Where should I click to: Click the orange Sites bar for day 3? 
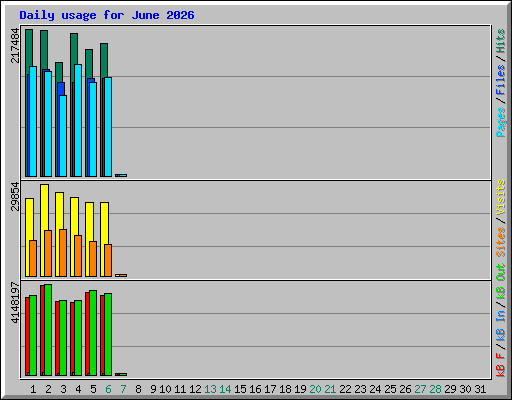tap(63, 253)
